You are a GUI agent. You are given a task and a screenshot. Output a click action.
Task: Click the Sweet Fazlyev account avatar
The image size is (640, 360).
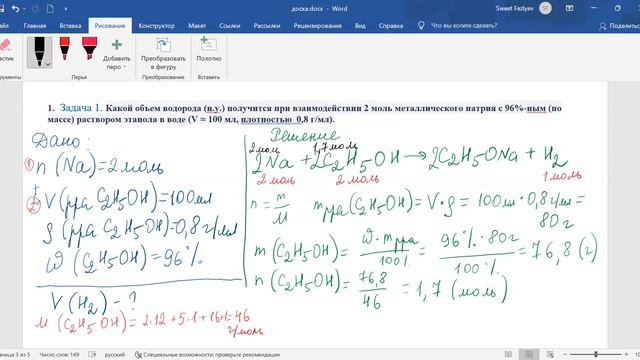545,8
